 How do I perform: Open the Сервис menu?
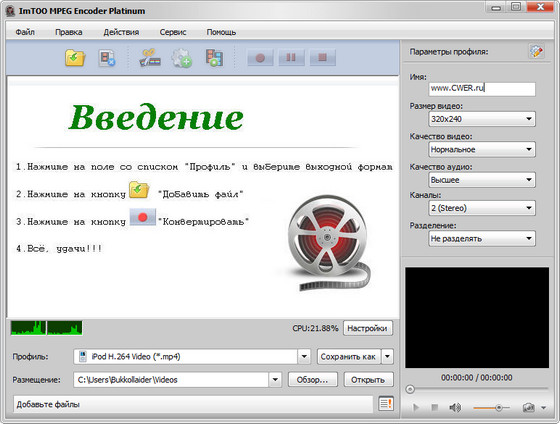(173, 32)
